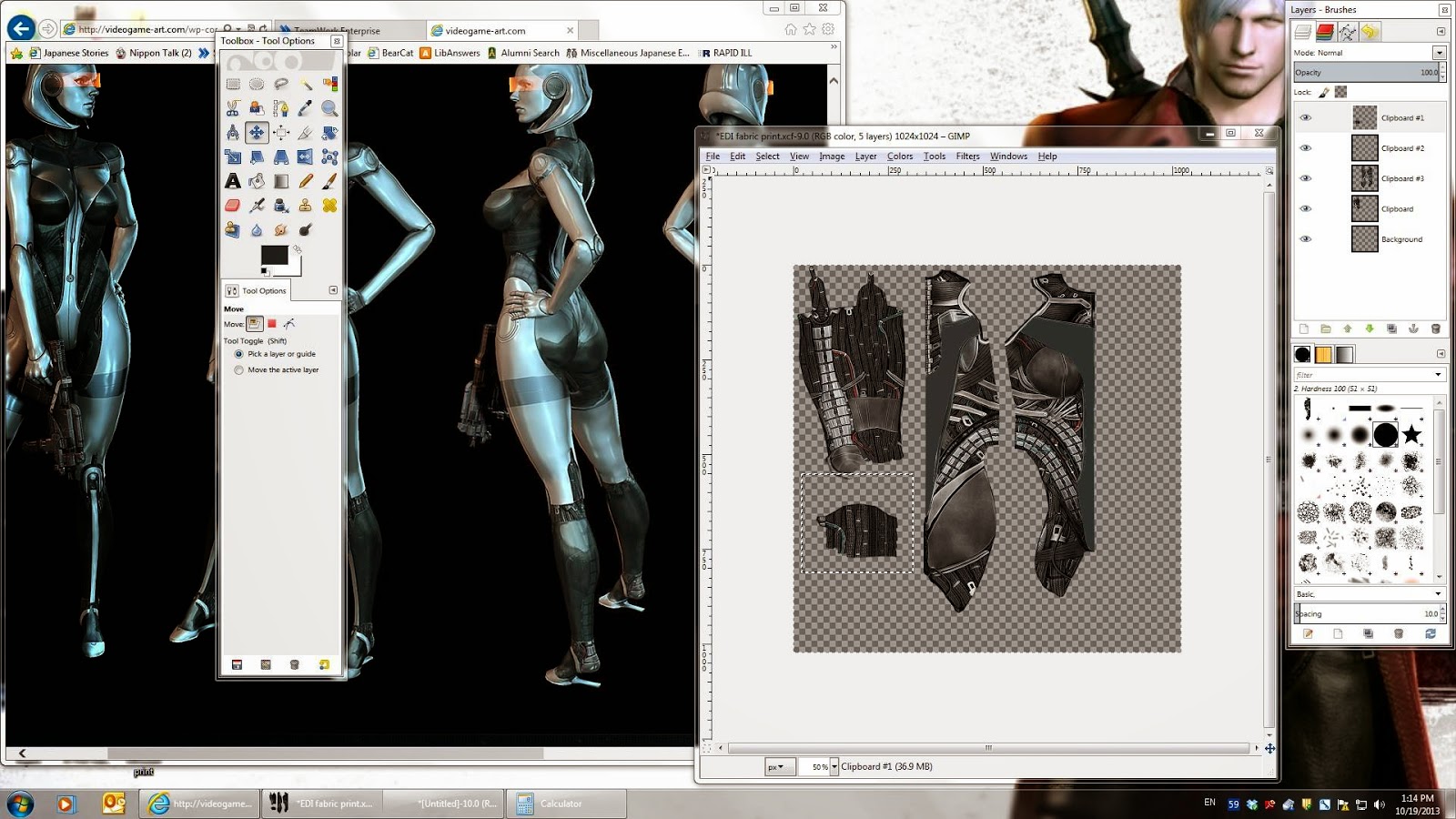Expand the browser favorites bar overflow chevron
The height and width of the screenshot is (819, 1456).
[x=834, y=47]
